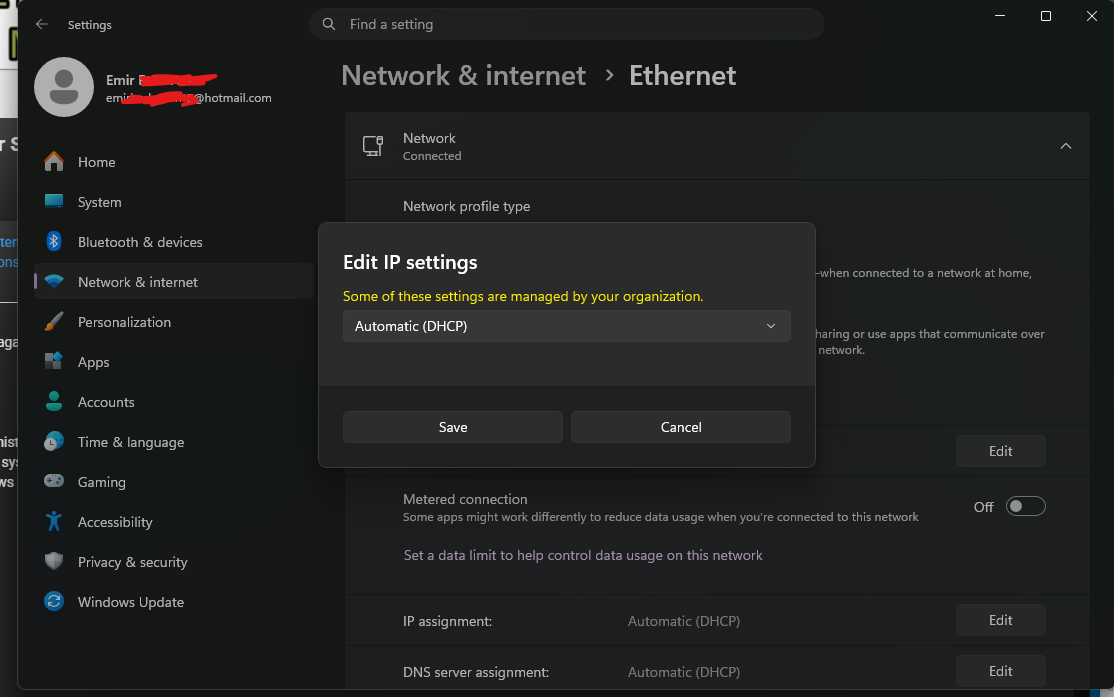Click the Find a setting search box
This screenshot has width=1114, height=697.
[566, 24]
